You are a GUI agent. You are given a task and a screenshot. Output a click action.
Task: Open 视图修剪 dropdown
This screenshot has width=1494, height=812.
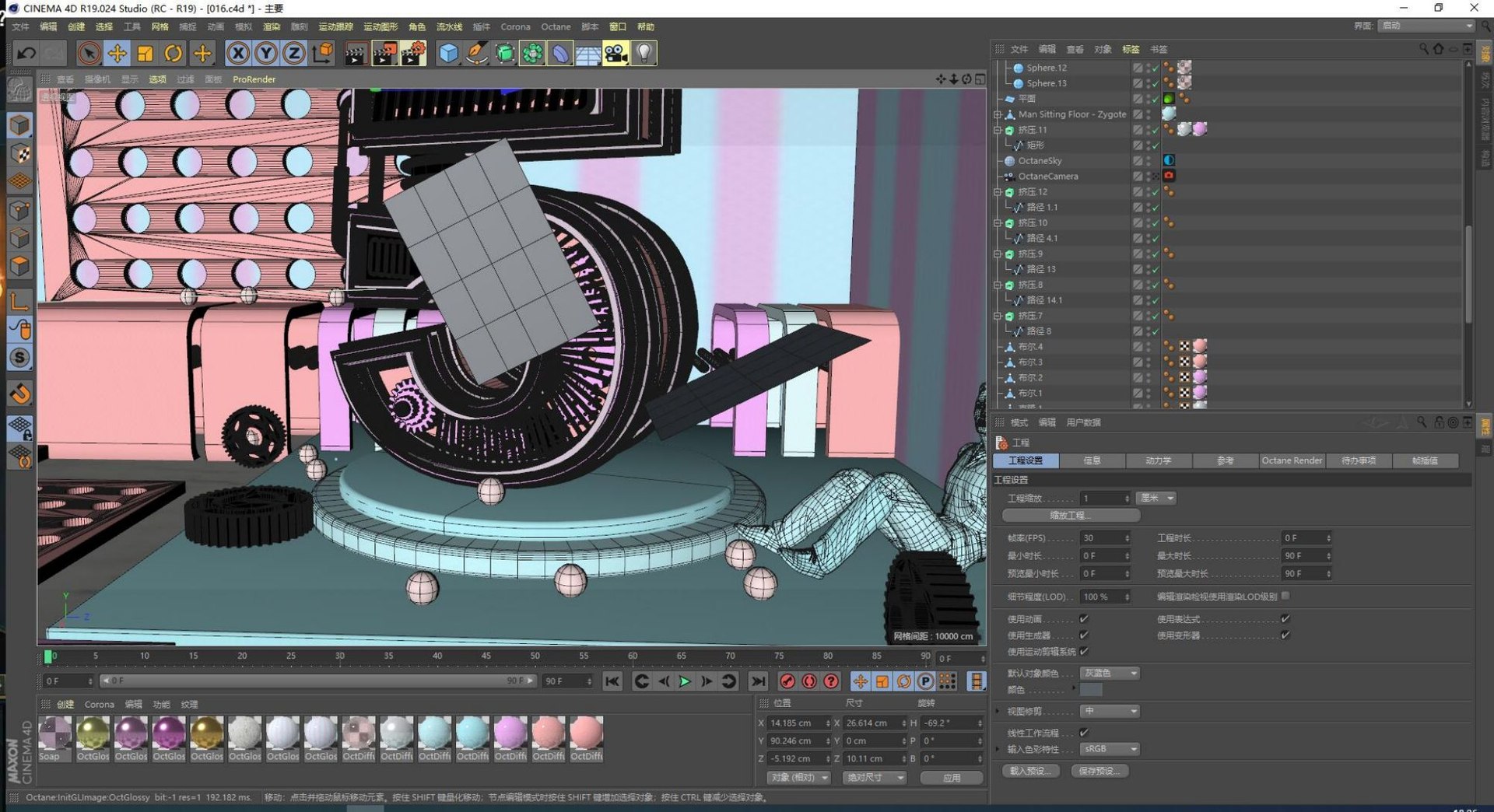click(x=1110, y=711)
